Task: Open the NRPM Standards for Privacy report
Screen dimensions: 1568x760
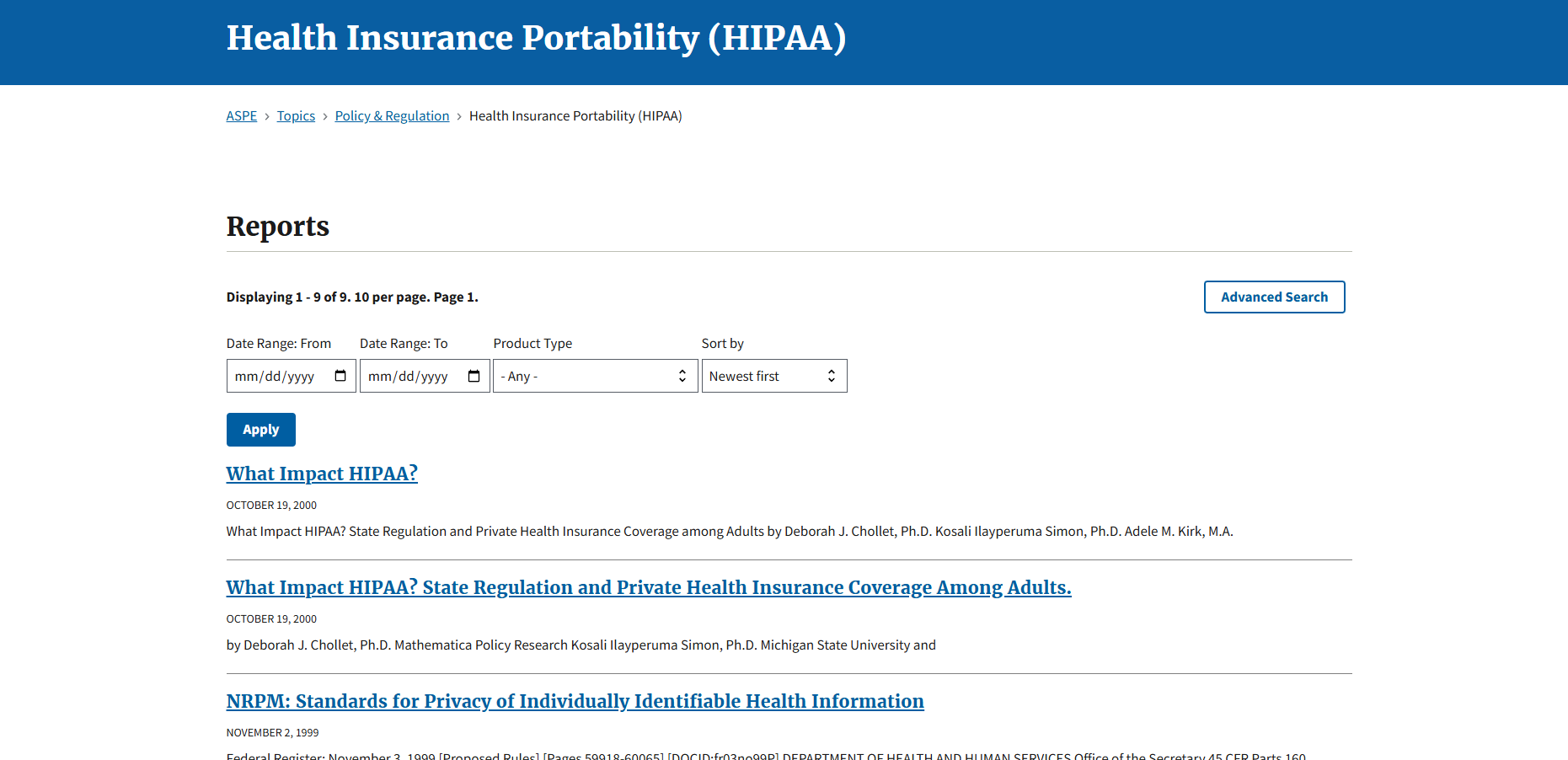Action: coord(575,701)
